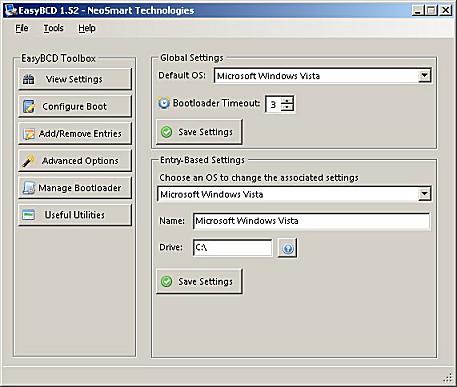Maximize the EasyBCD window
This screenshot has width=457, height=387.
click(x=431, y=10)
